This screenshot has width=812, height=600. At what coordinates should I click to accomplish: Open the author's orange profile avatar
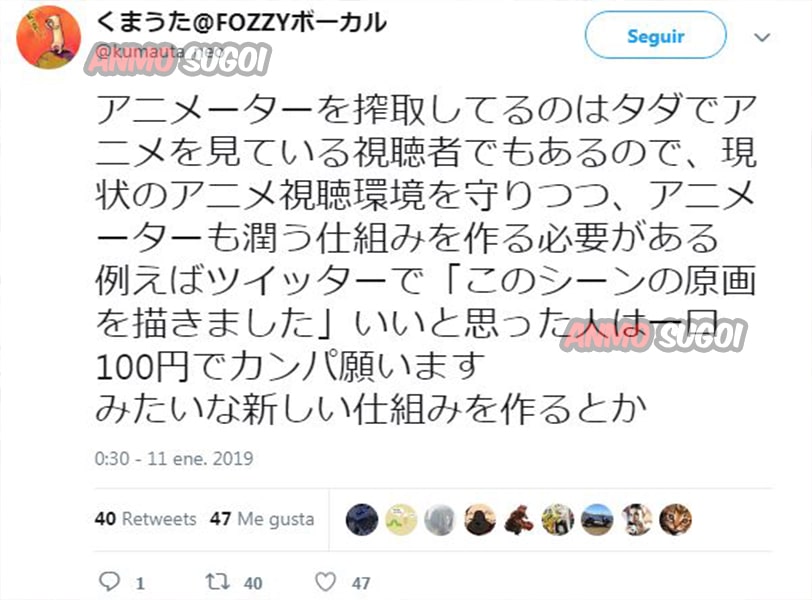(49, 37)
